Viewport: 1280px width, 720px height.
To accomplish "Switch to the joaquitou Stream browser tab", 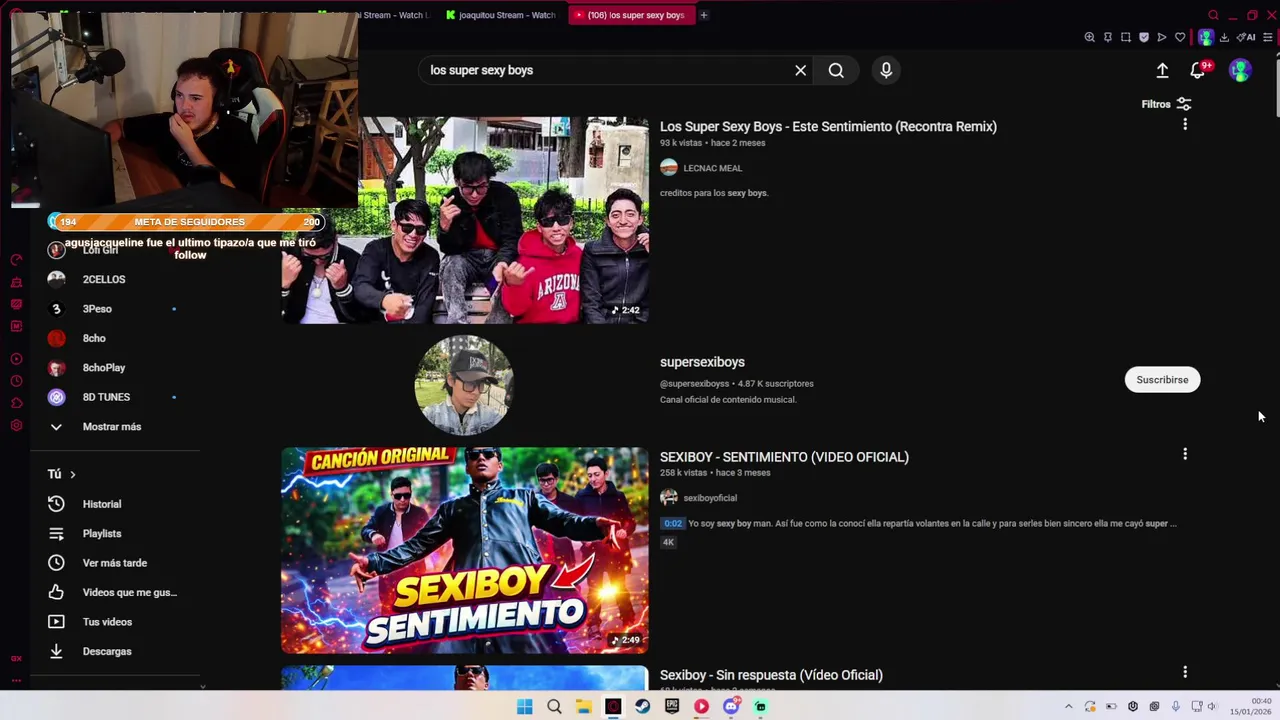I will click(x=501, y=15).
